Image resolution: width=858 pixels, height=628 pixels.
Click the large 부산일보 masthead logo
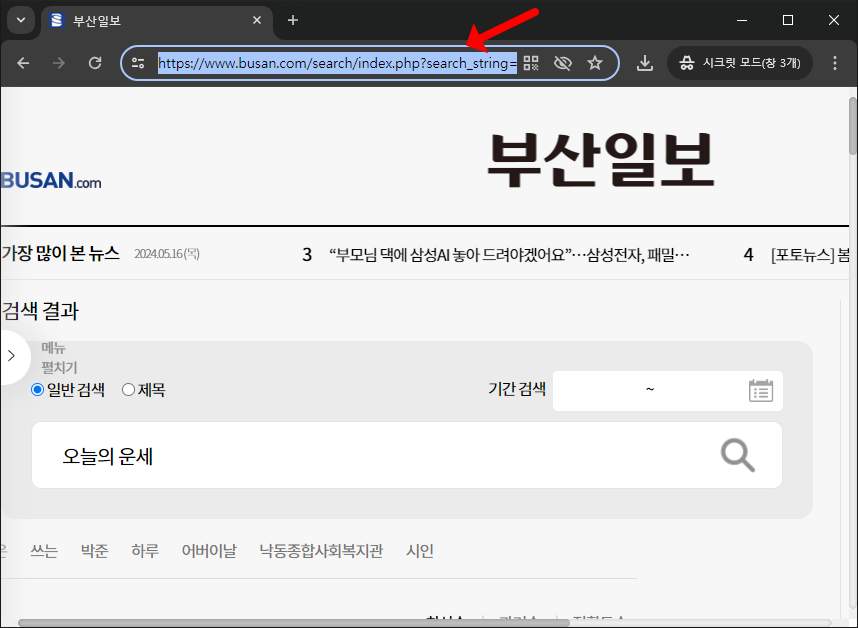tap(600, 160)
